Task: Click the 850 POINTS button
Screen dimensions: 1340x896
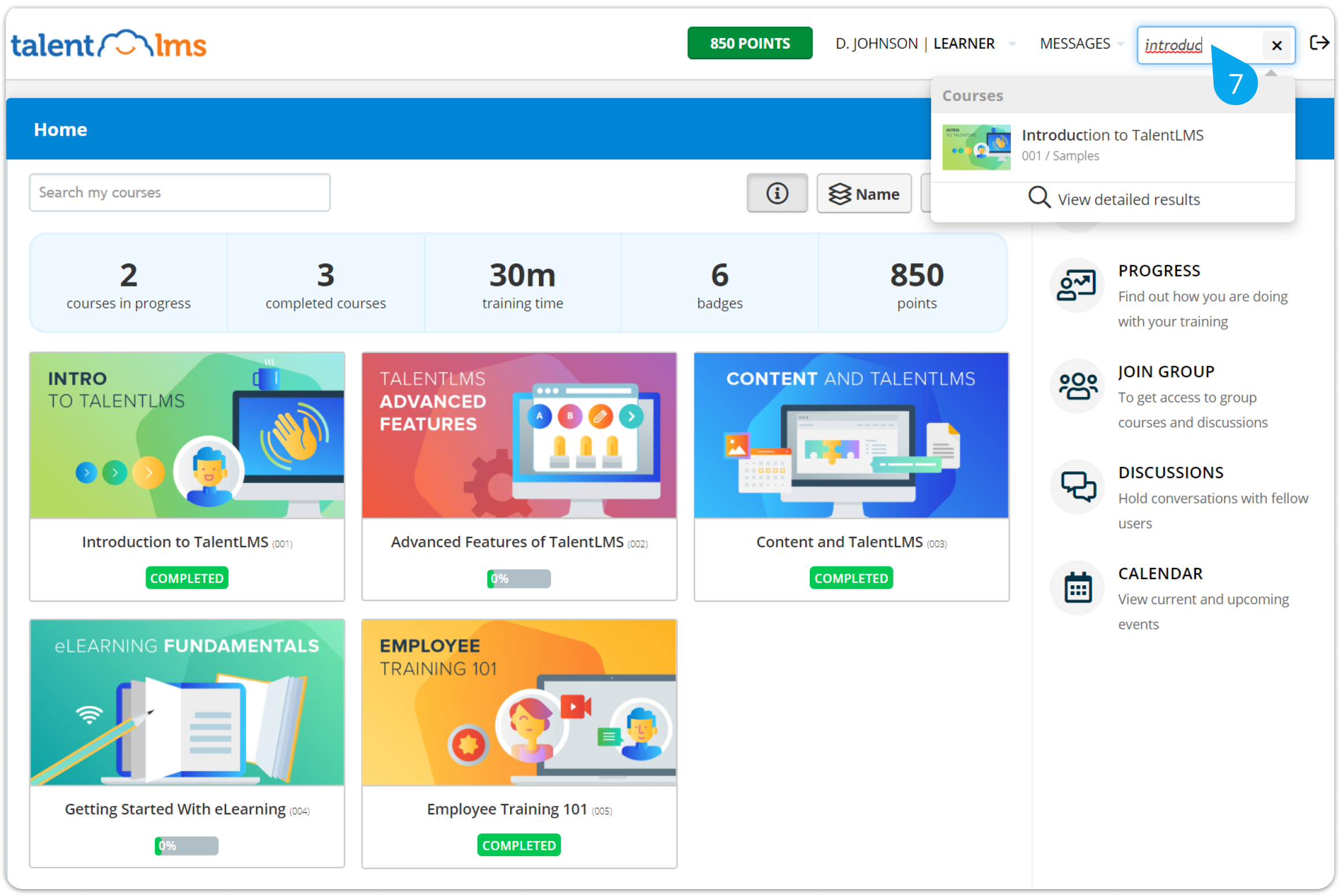Action: (750, 43)
